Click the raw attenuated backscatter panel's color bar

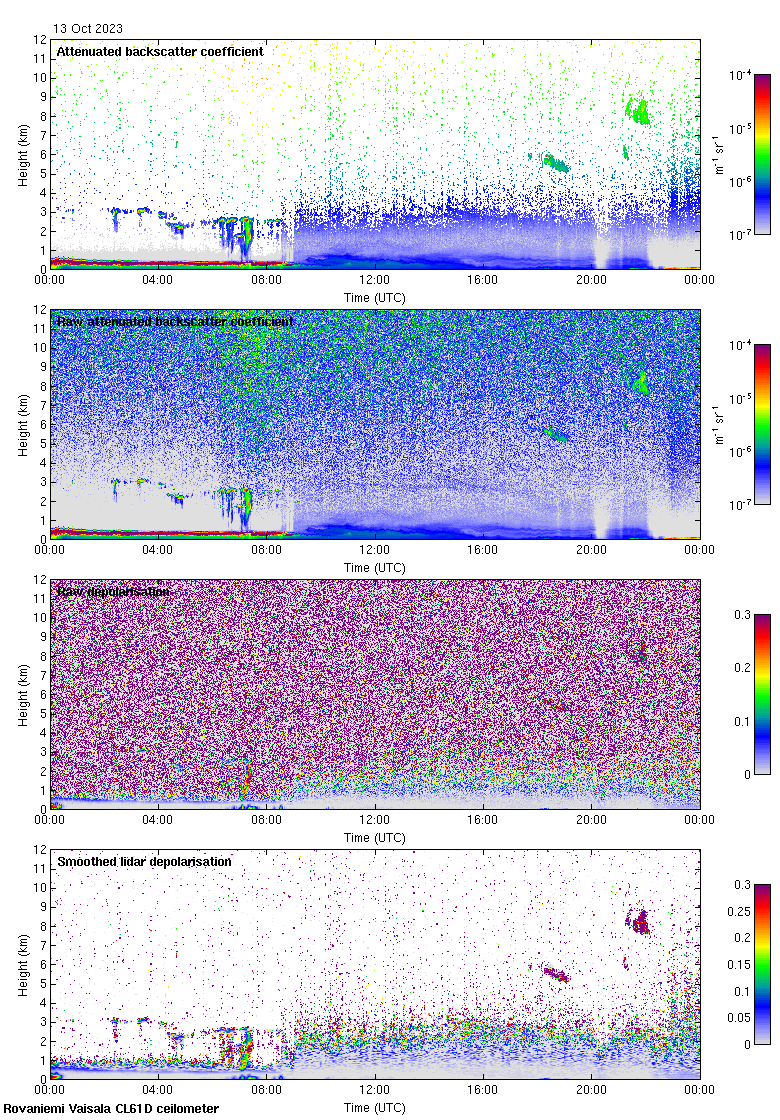[x=762, y=424]
